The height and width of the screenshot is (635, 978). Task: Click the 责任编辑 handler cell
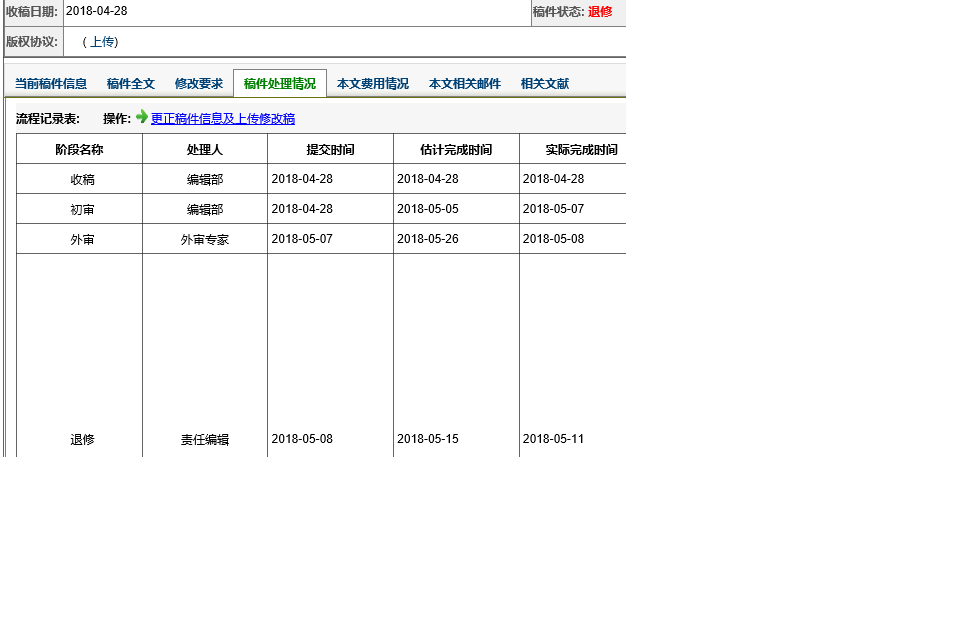[205, 440]
